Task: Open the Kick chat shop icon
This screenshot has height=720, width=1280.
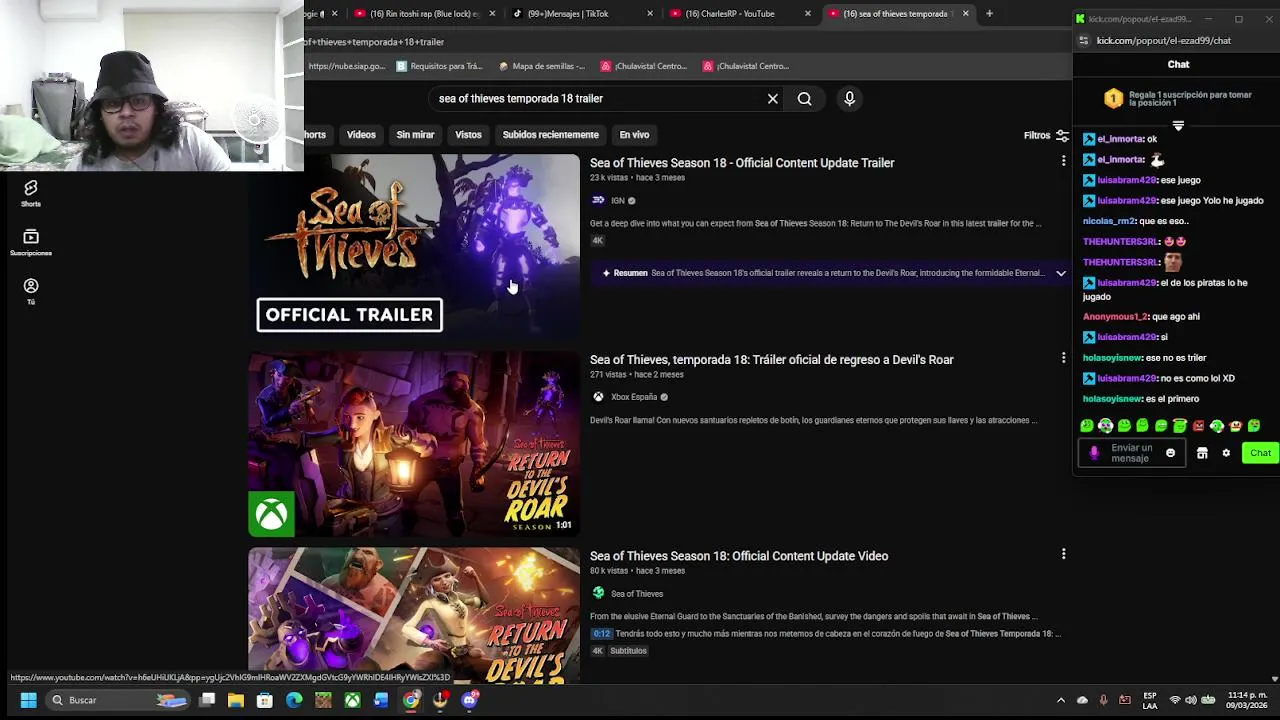Action: [1202, 453]
